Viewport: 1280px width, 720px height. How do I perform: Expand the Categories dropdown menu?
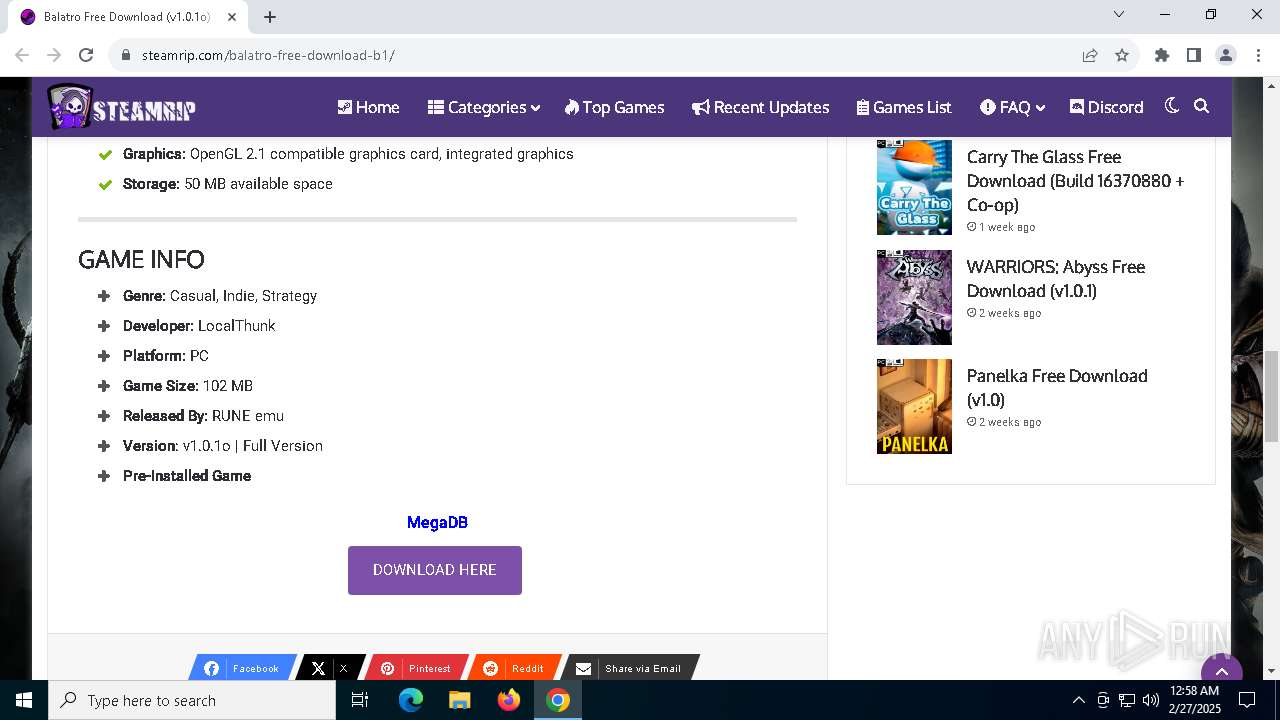484,107
